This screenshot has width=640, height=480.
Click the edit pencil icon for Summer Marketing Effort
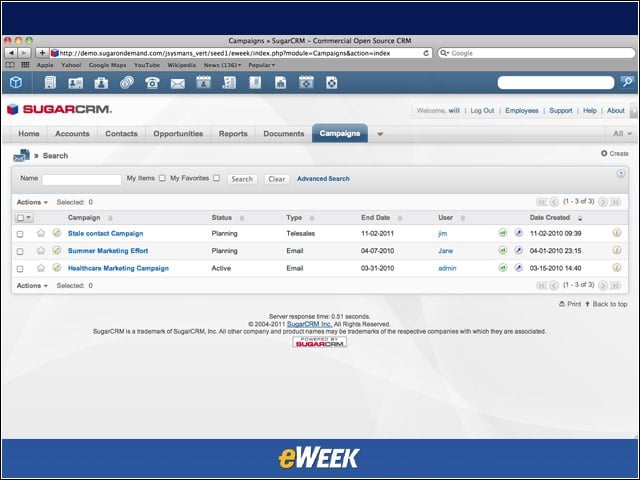click(57, 250)
